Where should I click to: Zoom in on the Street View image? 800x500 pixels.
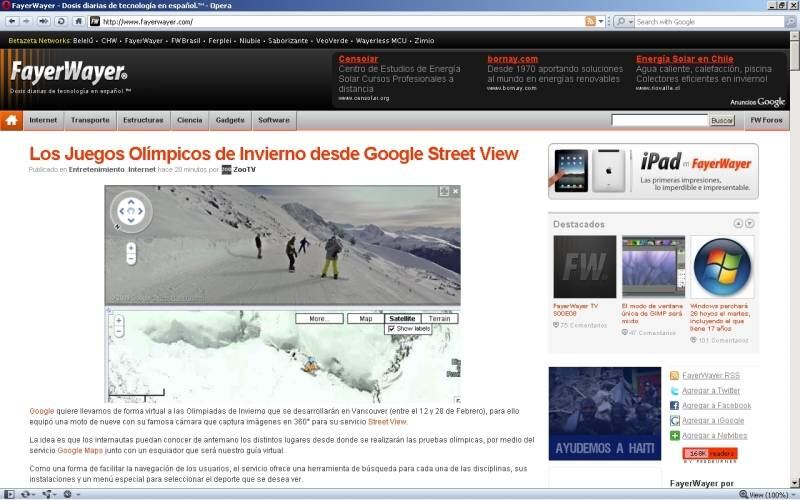[131, 246]
